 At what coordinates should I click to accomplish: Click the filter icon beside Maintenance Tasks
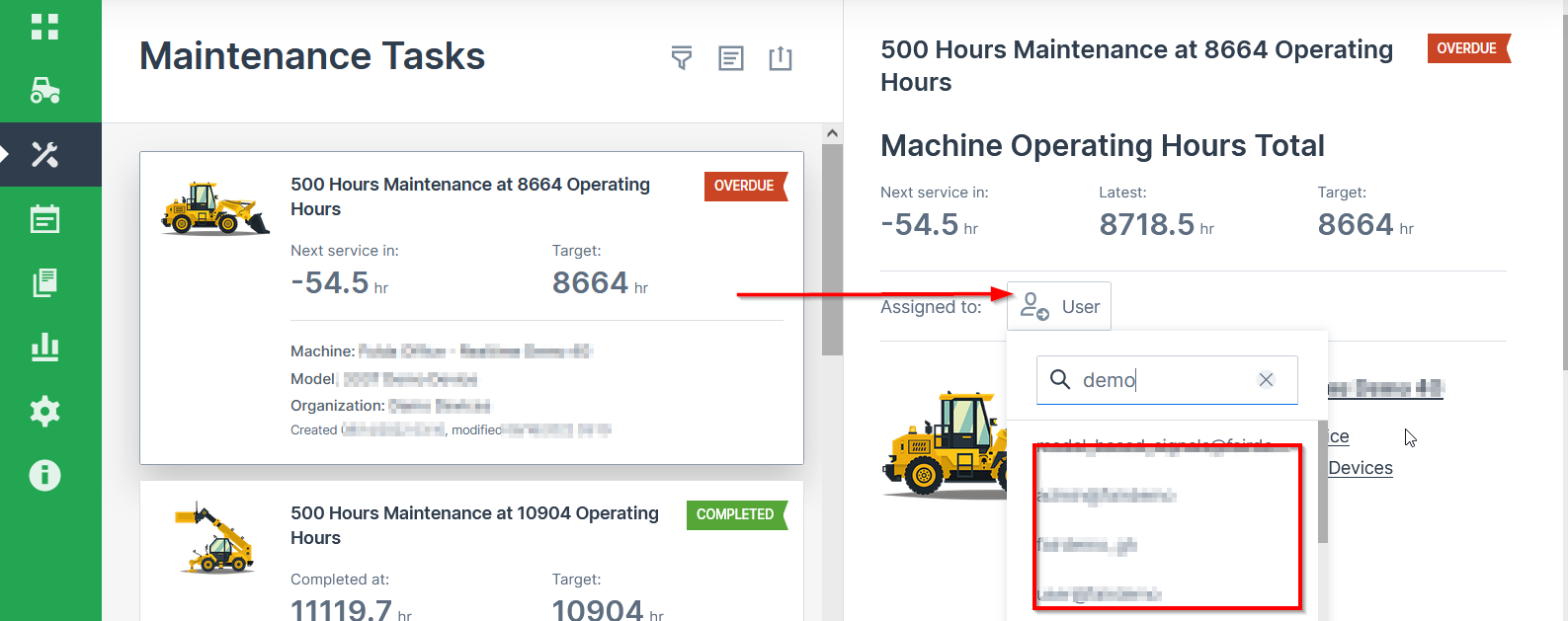click(682, 58)
